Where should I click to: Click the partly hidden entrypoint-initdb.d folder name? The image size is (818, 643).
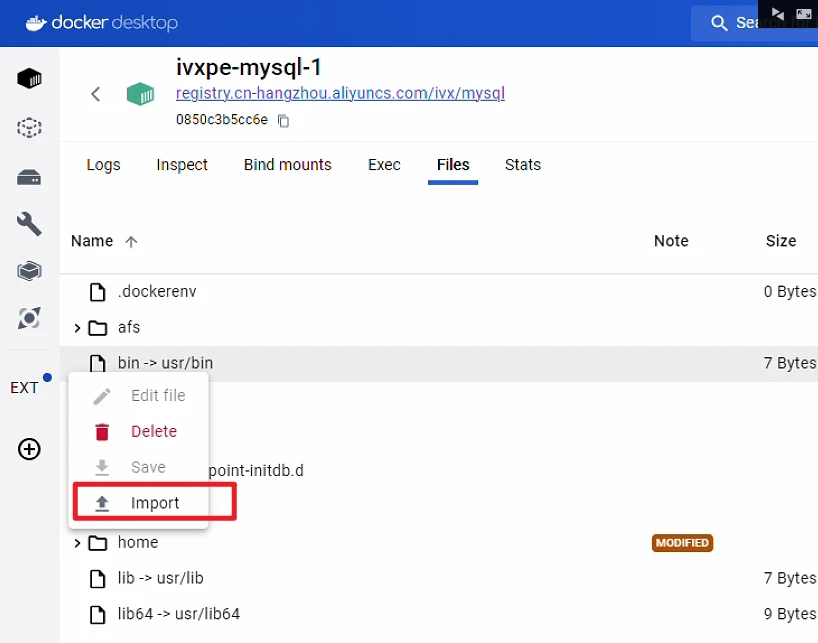coord(256,471)
